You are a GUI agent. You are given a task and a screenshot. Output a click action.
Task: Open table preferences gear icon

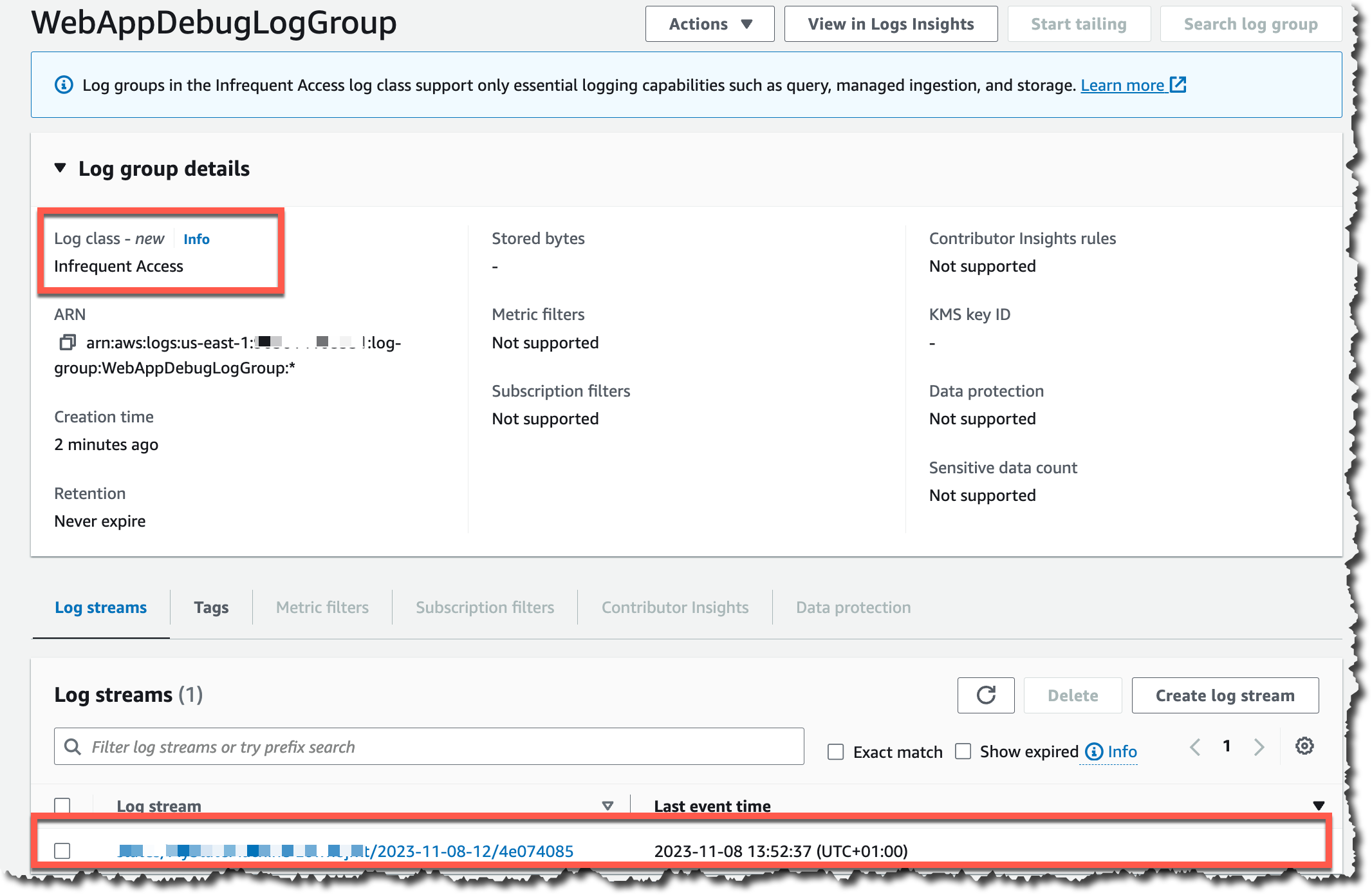tap(1304, 746)
